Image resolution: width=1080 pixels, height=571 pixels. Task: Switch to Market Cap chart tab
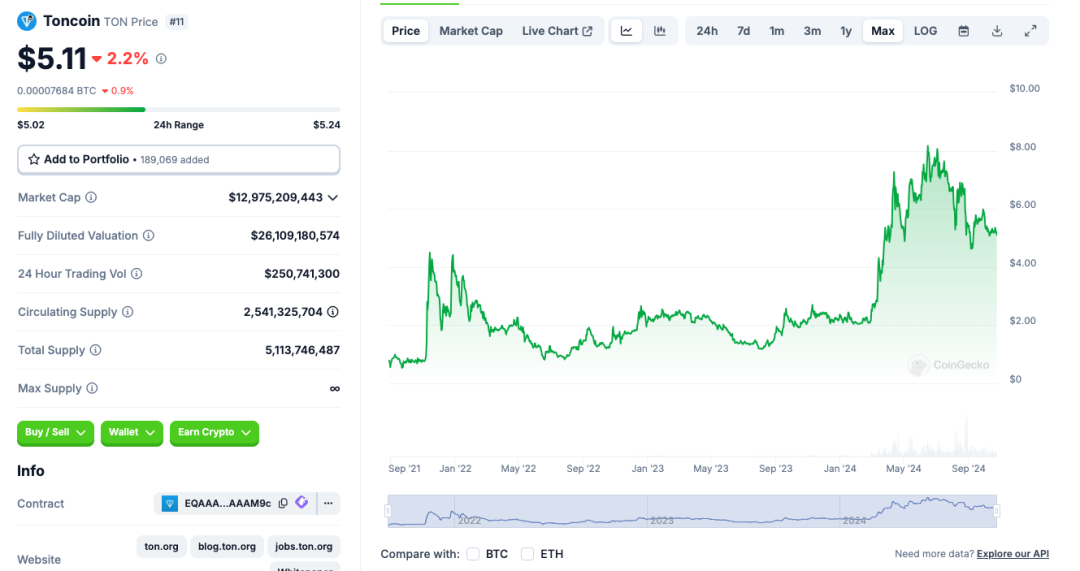pos(471,31)
